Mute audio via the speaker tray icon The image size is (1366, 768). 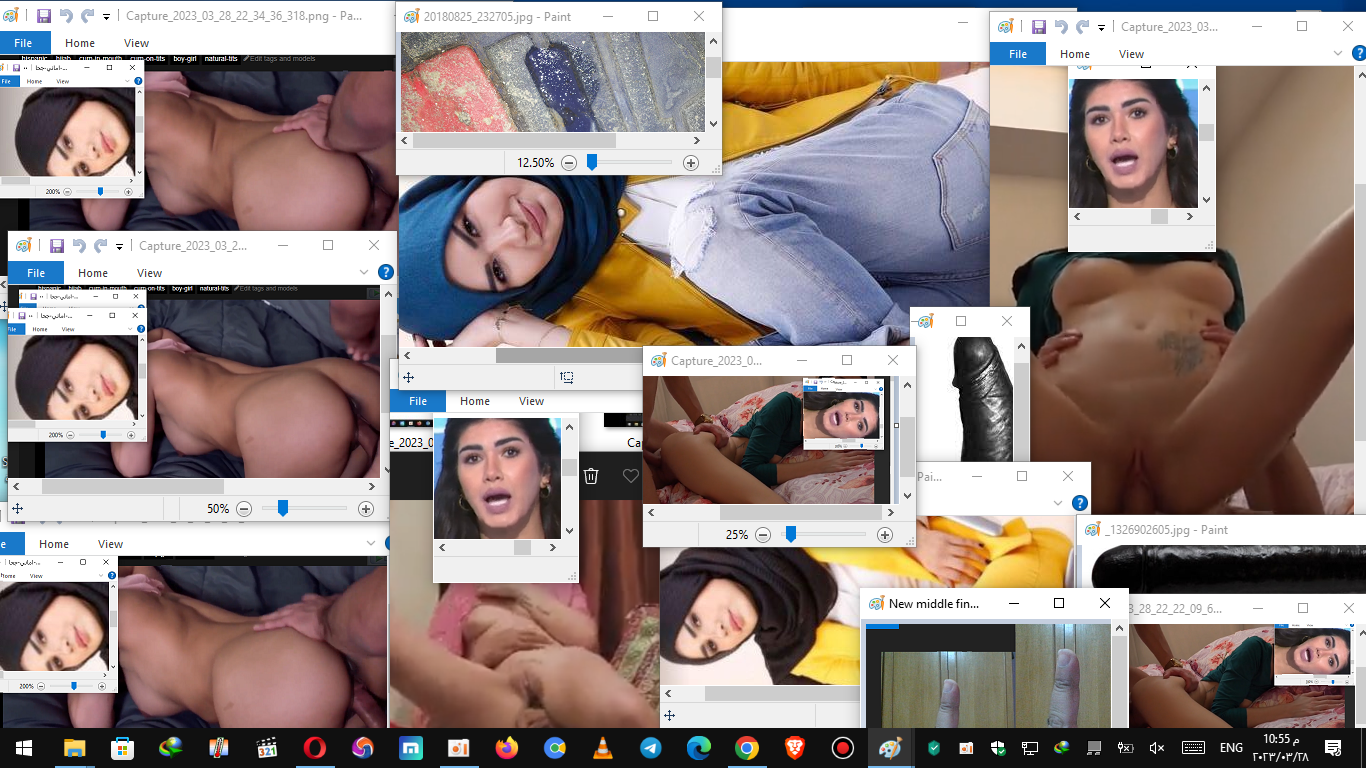pyautogui.click(x=1156, y=747)
